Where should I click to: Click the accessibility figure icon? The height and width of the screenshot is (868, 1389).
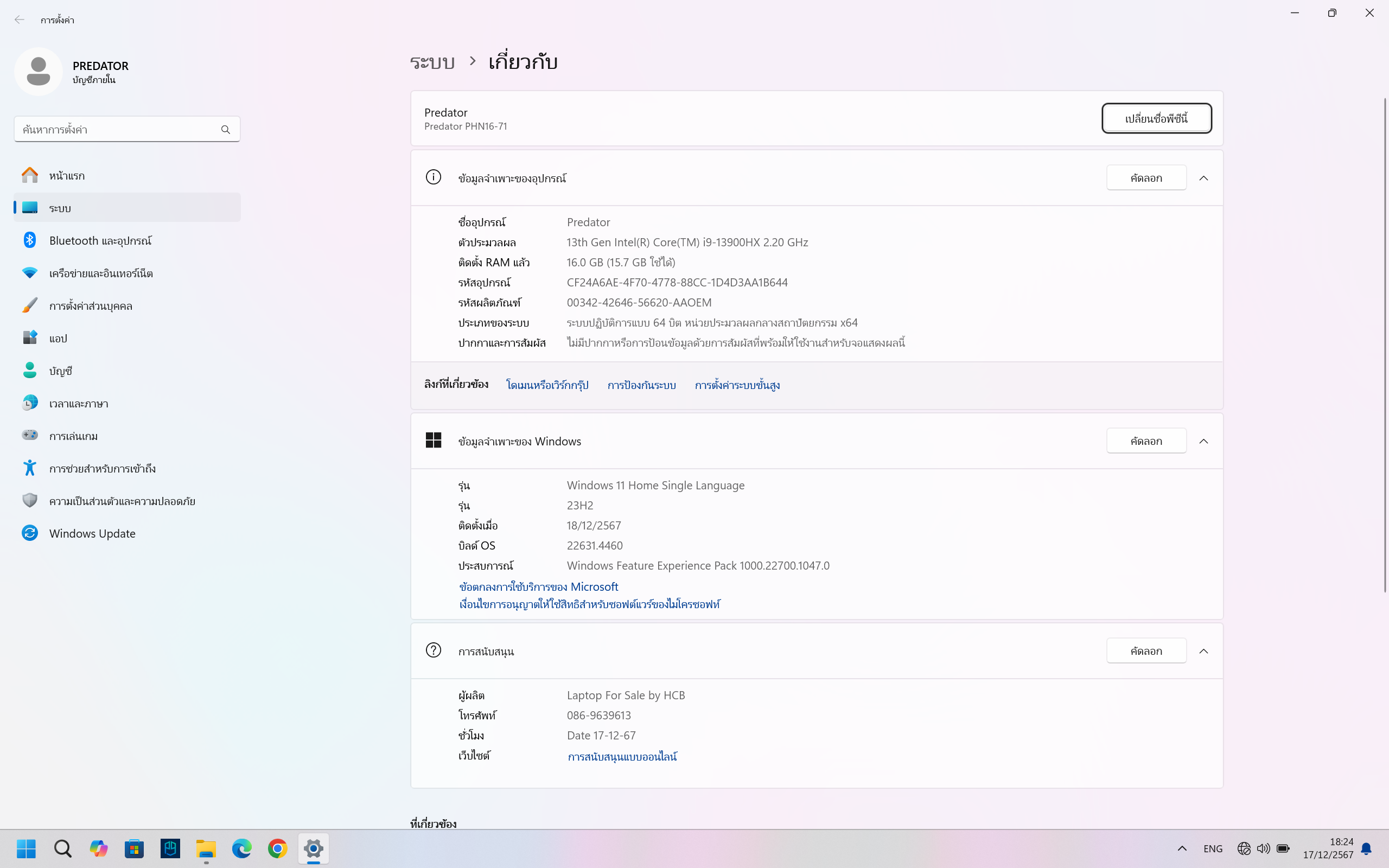[30, 468]
